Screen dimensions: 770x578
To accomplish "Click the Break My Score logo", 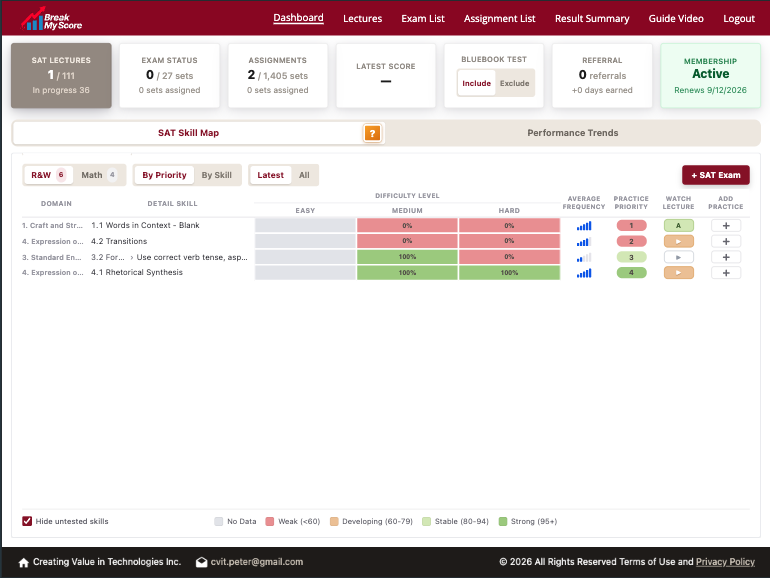I will 52,19.
